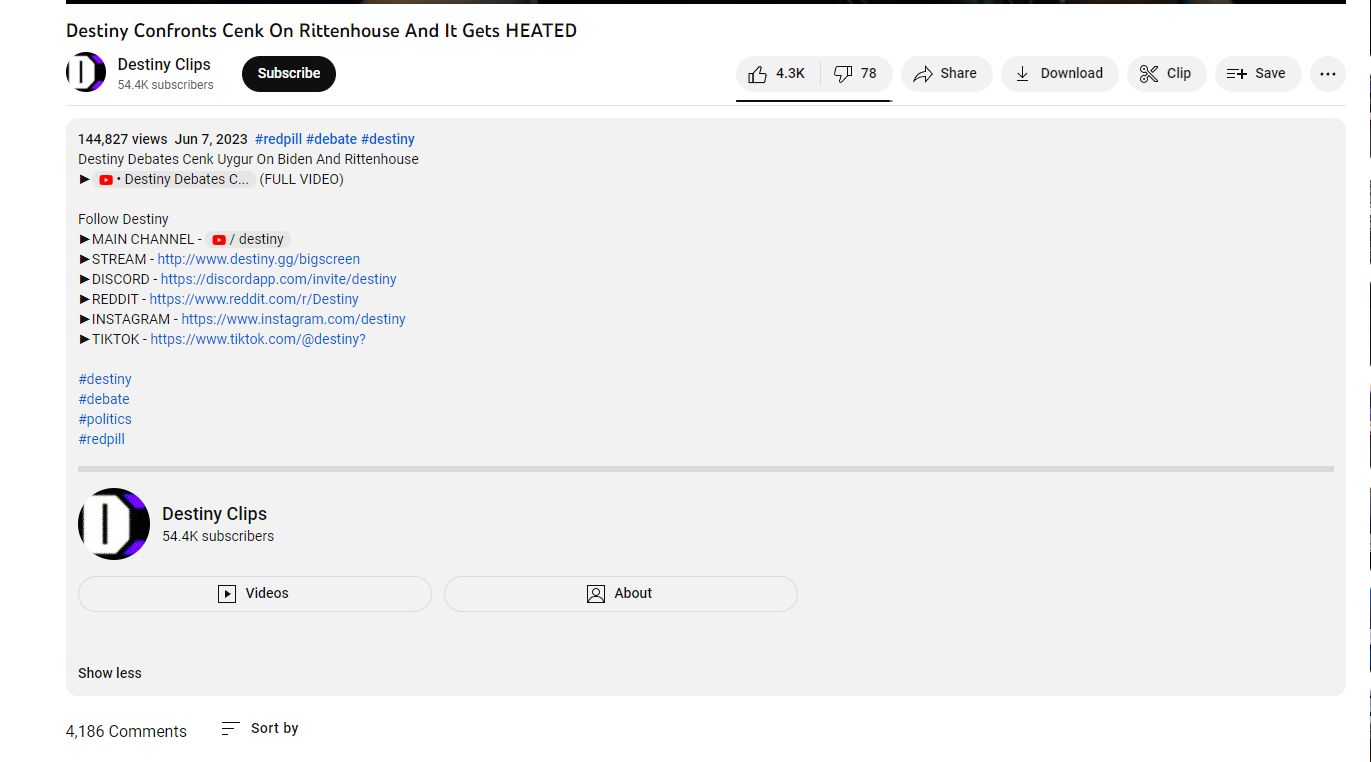Open Destiny Clips avatar beside the title

[86, 73]
